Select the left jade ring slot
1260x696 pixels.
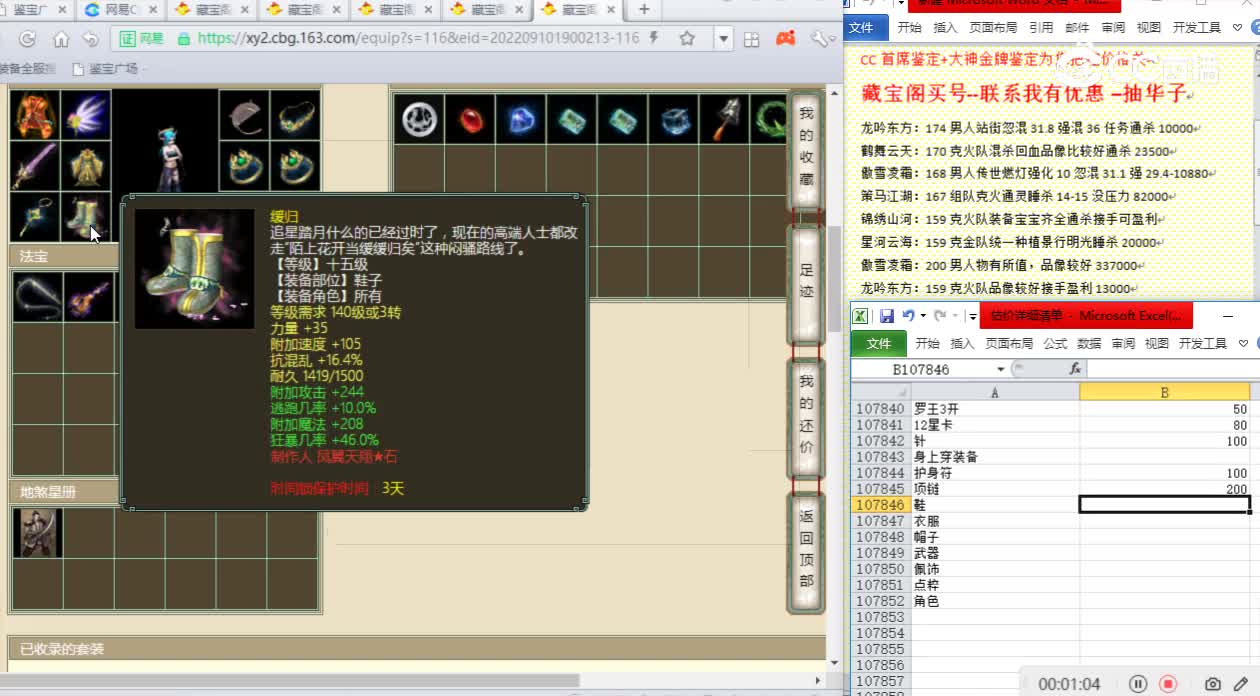(243, 166)
